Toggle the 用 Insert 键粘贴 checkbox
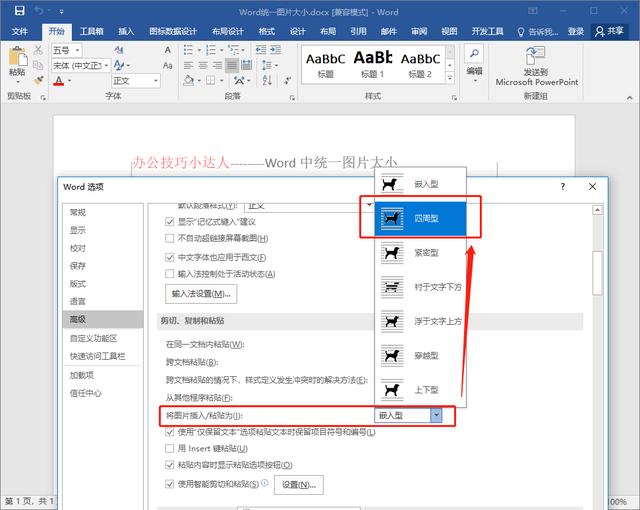 169,448
